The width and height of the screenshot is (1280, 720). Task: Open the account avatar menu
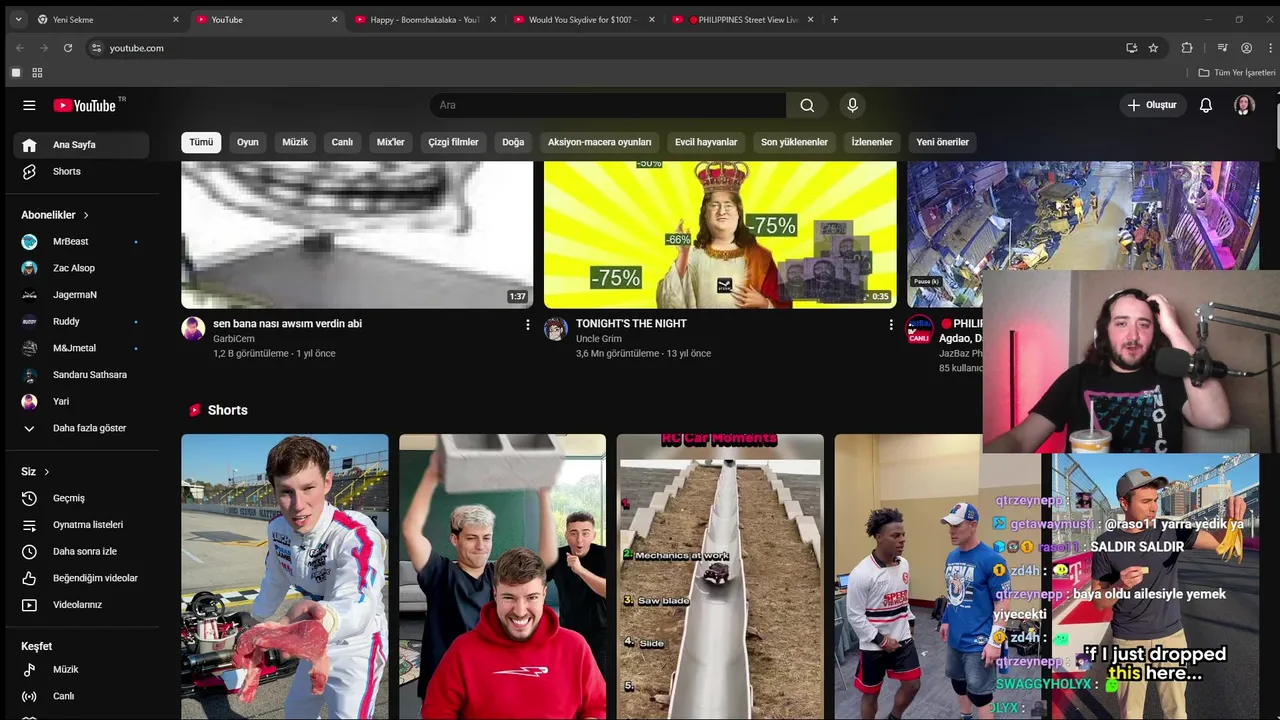1244,105
